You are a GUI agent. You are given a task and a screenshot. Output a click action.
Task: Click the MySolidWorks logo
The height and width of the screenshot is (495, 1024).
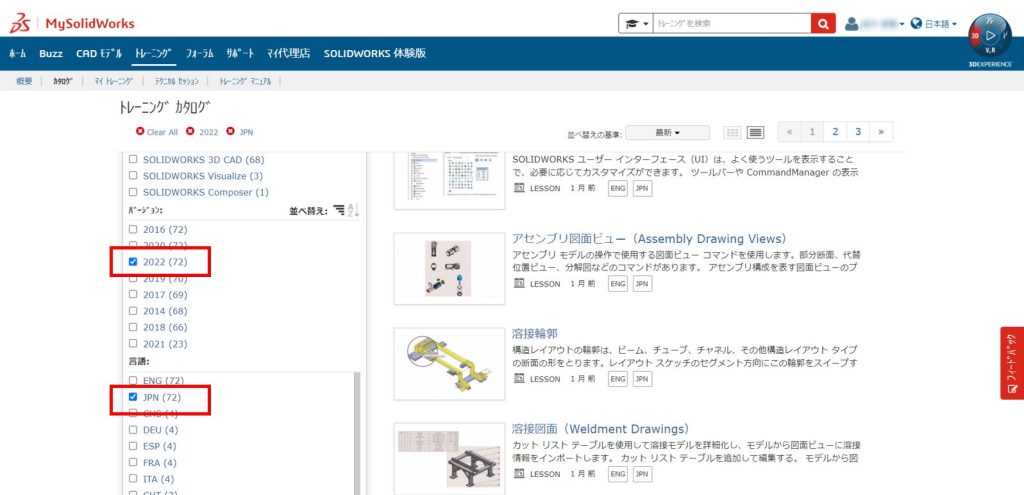coord(72,24)
